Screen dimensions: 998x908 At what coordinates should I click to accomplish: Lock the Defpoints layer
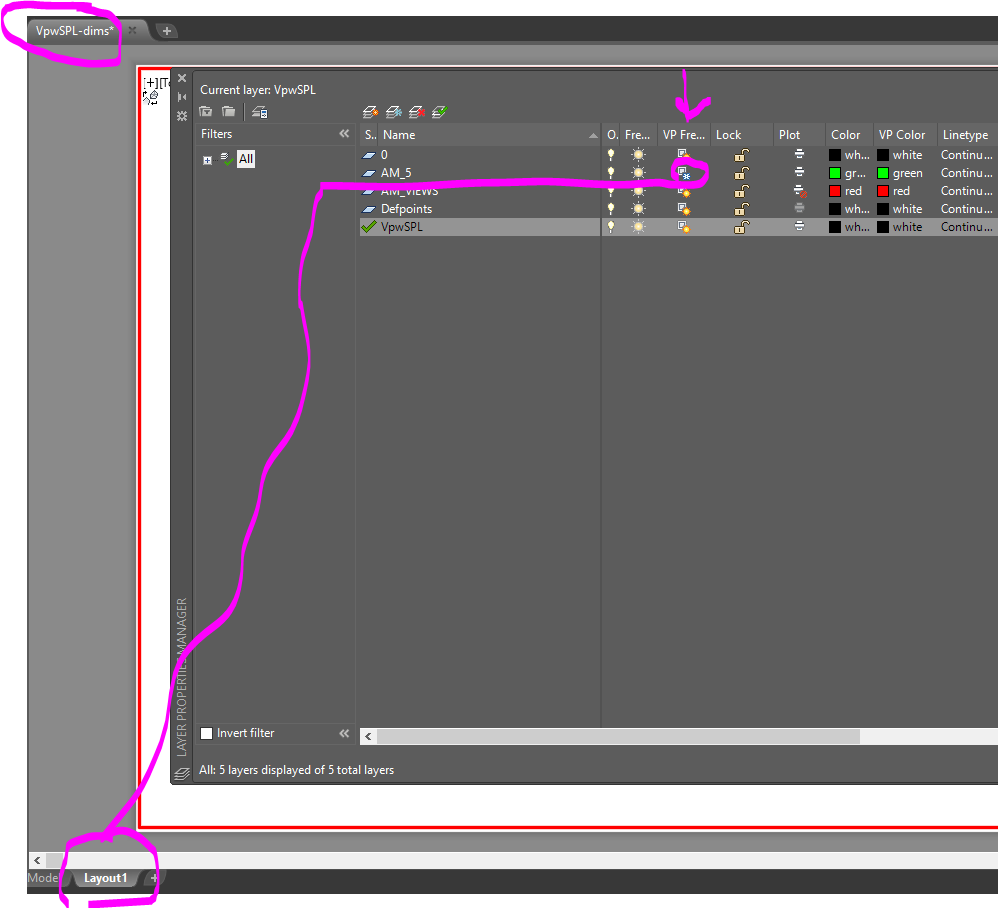click(x=740, y=208)
